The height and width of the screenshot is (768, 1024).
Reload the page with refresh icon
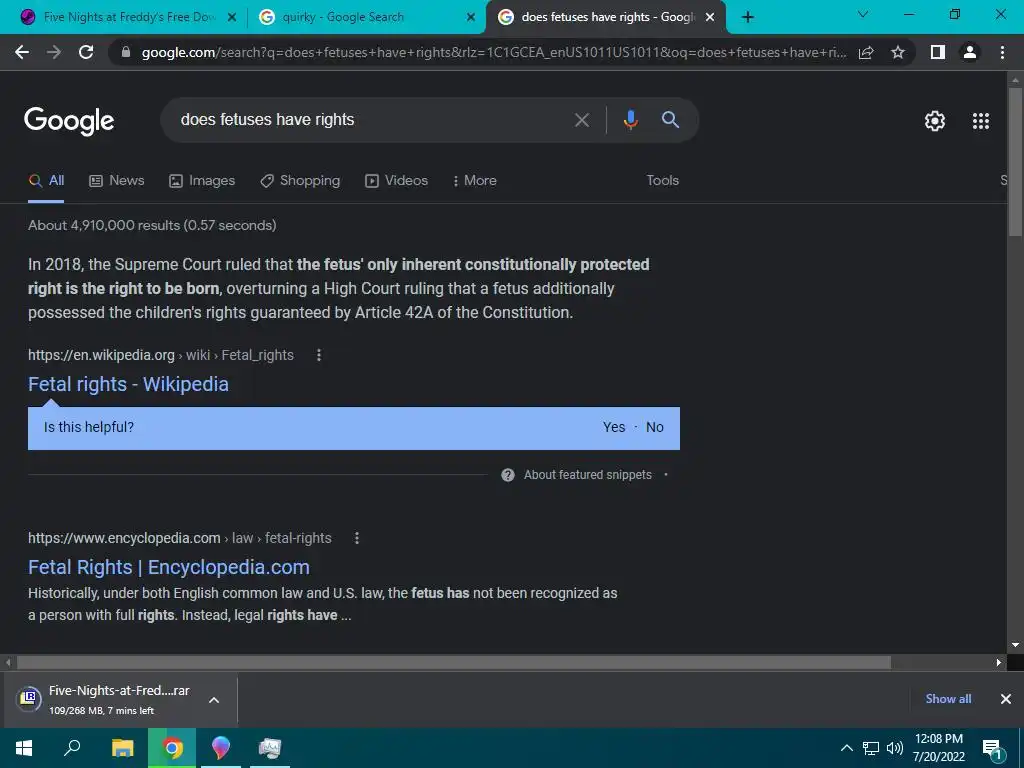86,52
